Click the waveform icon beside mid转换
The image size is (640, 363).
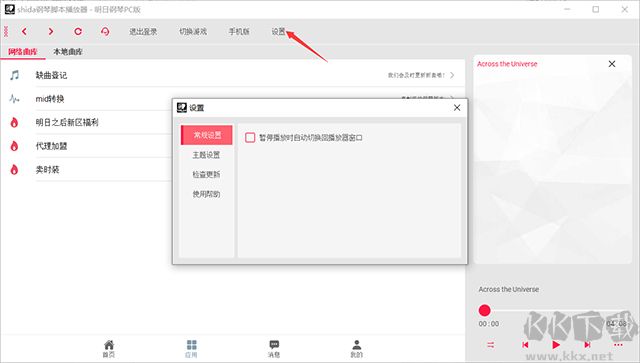pos(14,99)
